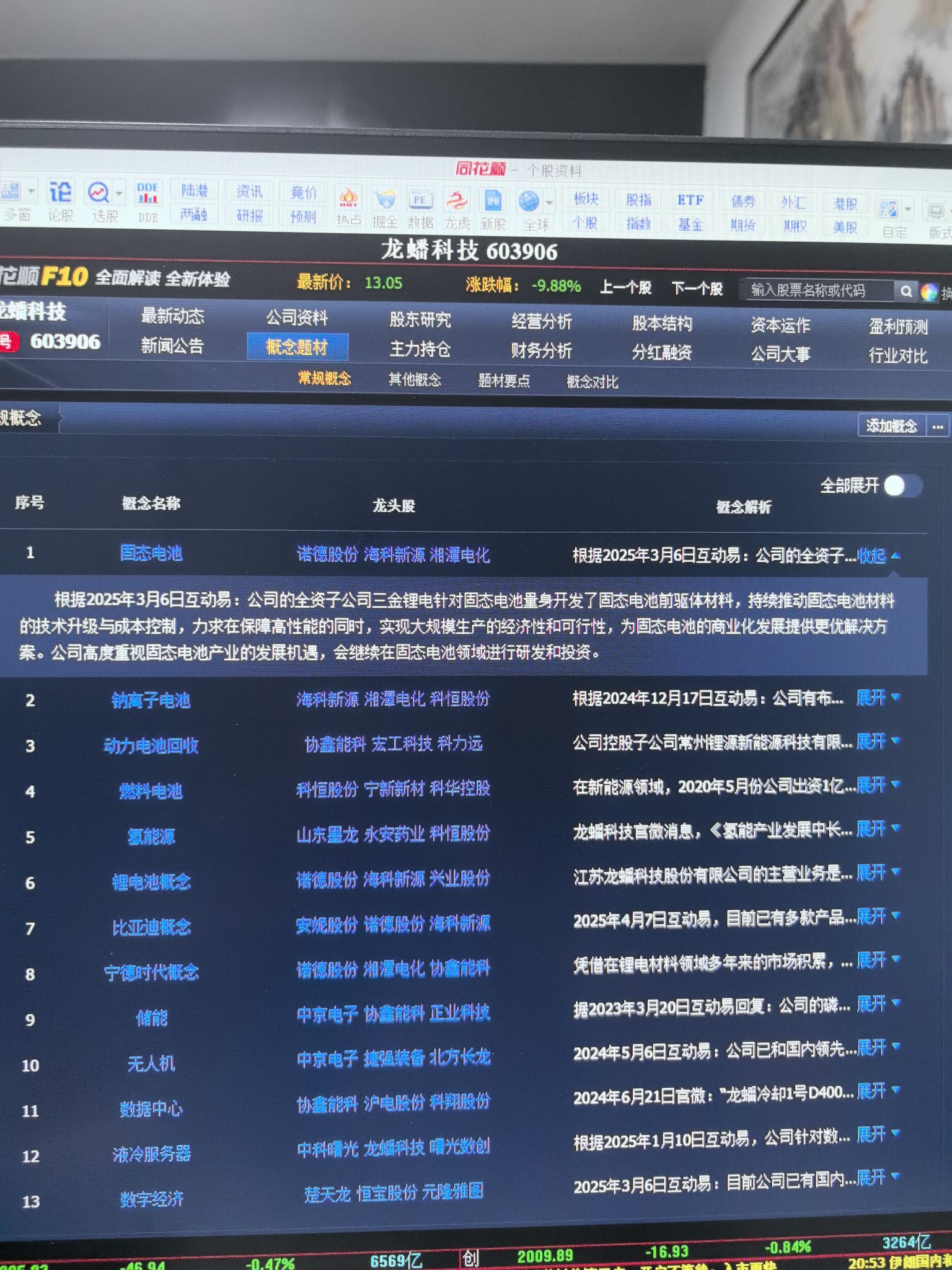Open the 全球 icon dropdown arrow
952x1270 pixels.
(x=549, y=202)
